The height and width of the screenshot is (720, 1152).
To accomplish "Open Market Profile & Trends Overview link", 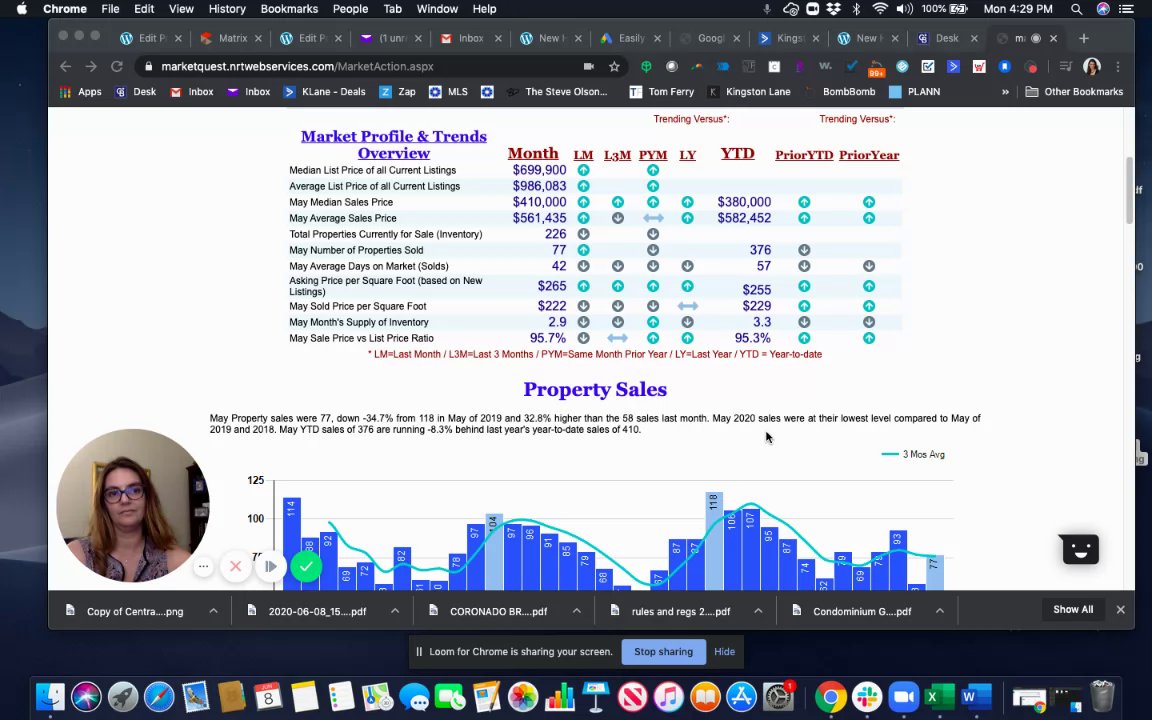I will coord(394,145).
